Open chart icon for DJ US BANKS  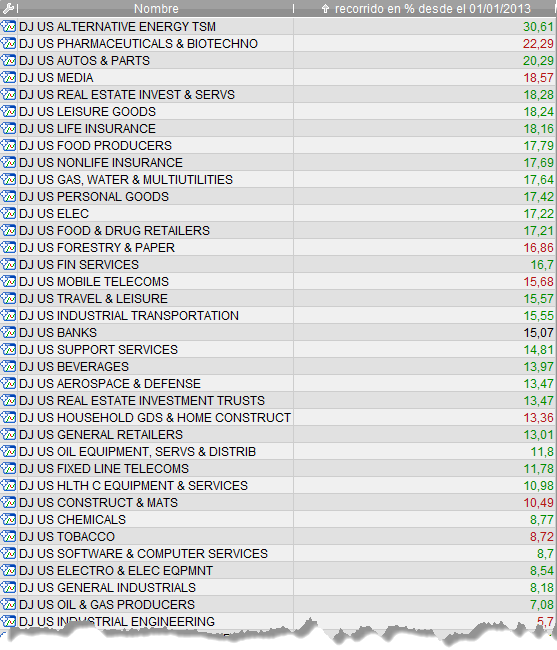8,332
